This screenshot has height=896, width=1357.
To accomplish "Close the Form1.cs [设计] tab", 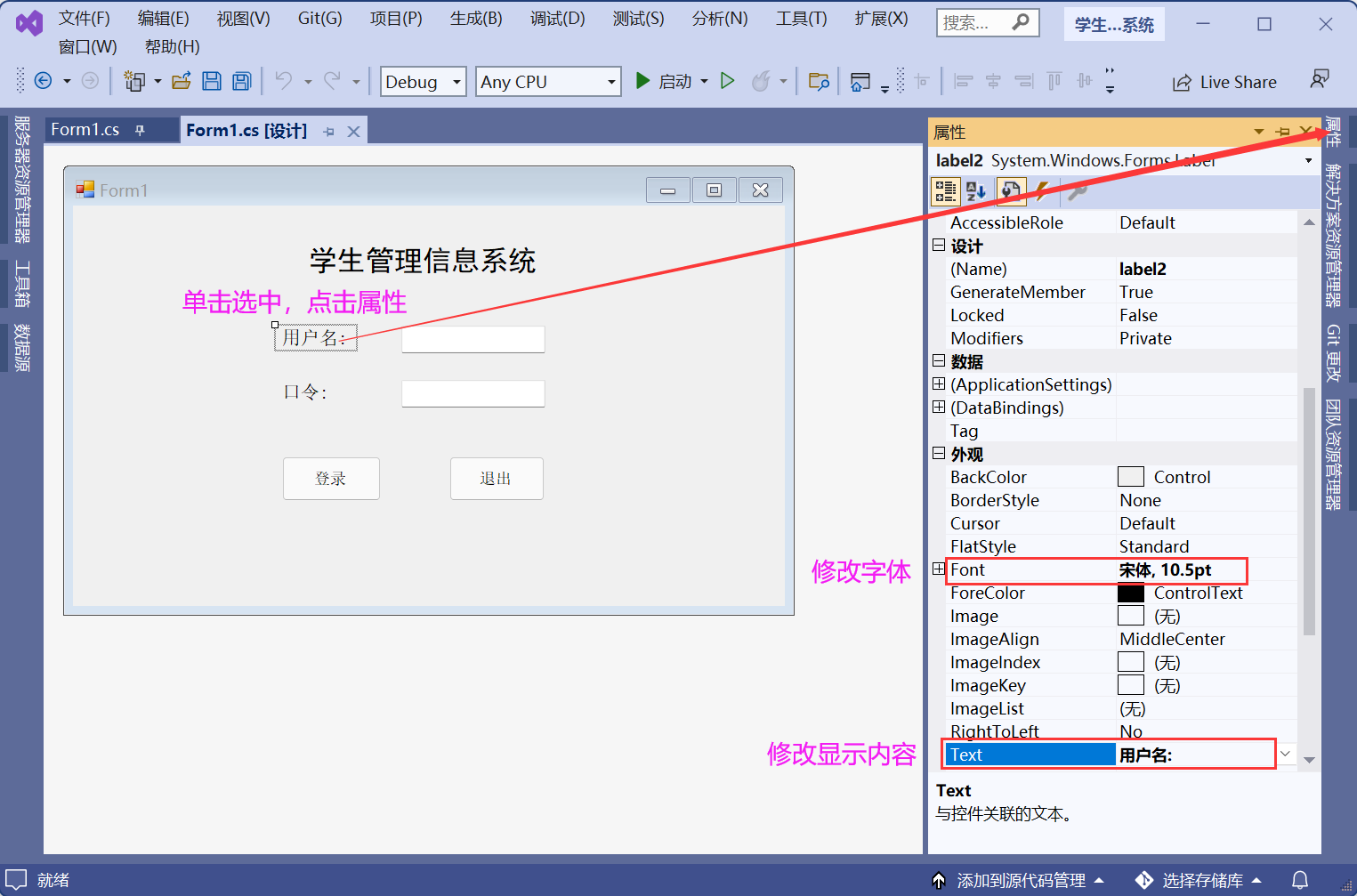I will click(353, 132).
